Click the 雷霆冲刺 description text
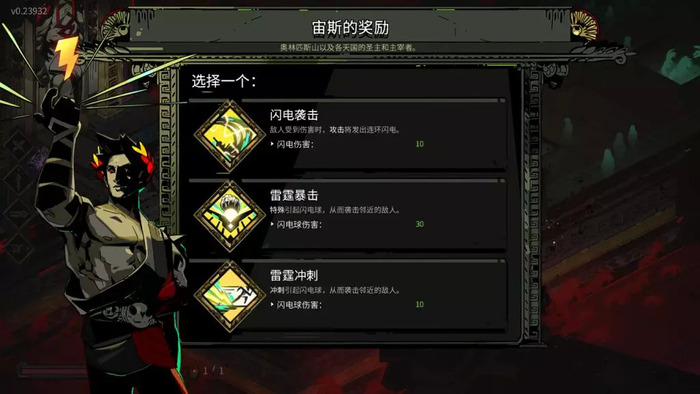The image size is (700, 394). (335, 290)
